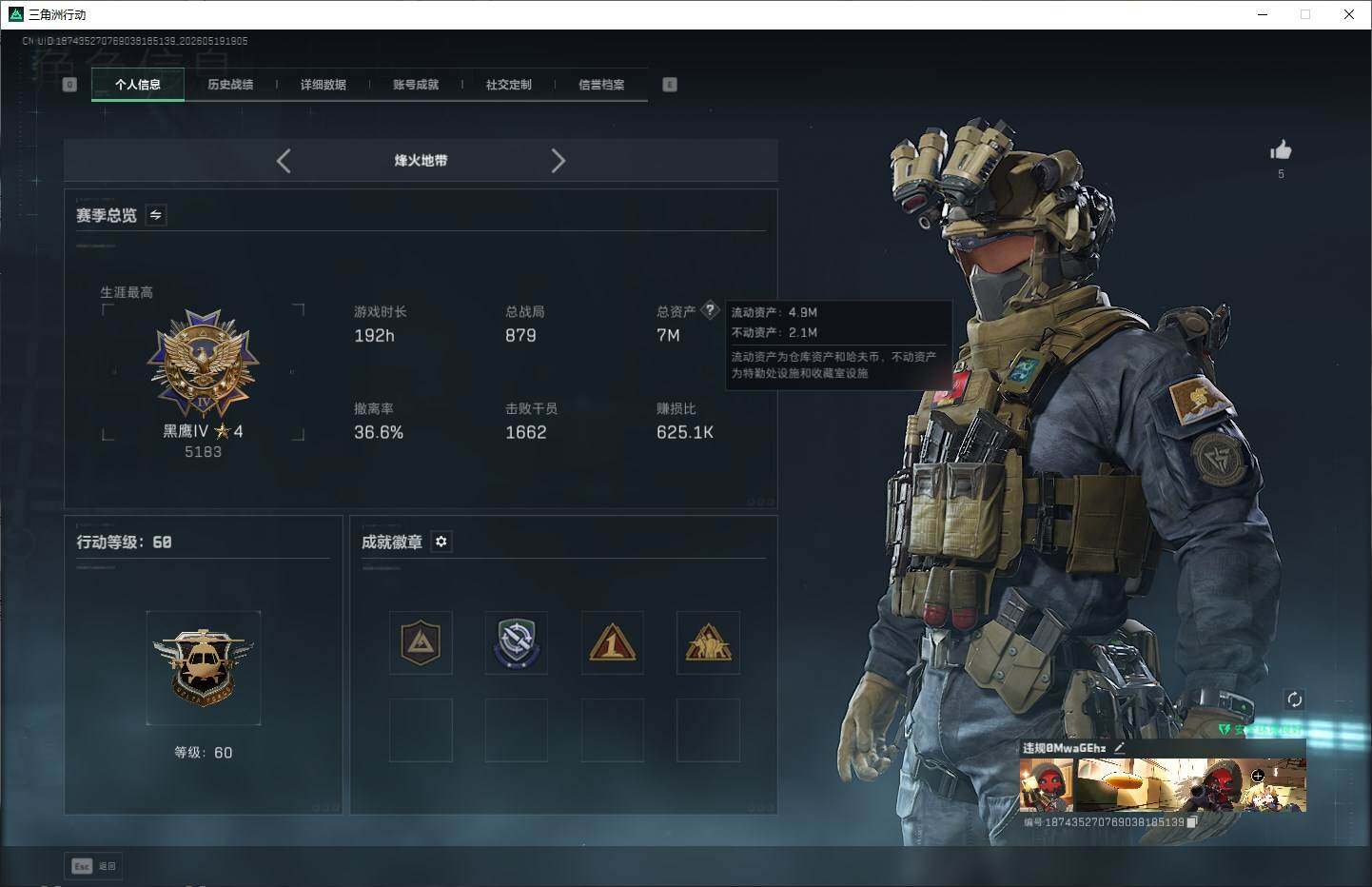Click the red masked avatar thumbnail
The height and width of the screenshot is (887, 1372).
[1046, 785]
